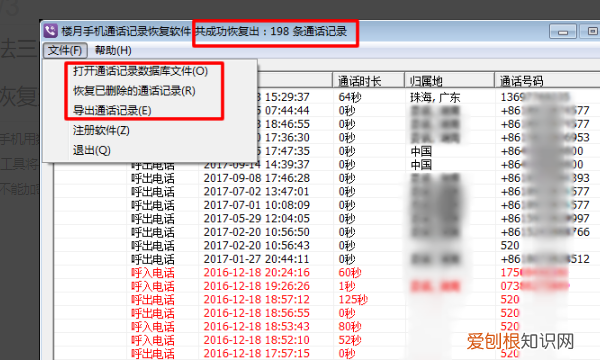The width and height of the screenshot is (600, 360).
Task: Click the 125秒 duration cell
Action: pos(353,300)
